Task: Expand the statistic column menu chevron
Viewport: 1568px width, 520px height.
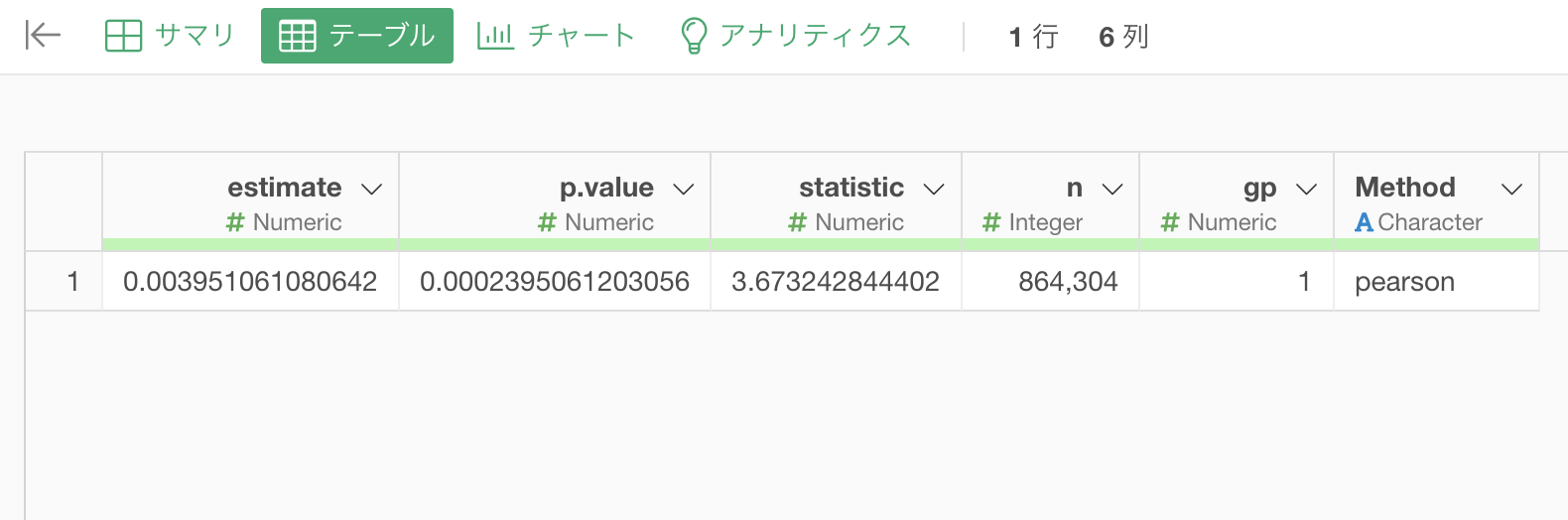Action: (934, 189)
